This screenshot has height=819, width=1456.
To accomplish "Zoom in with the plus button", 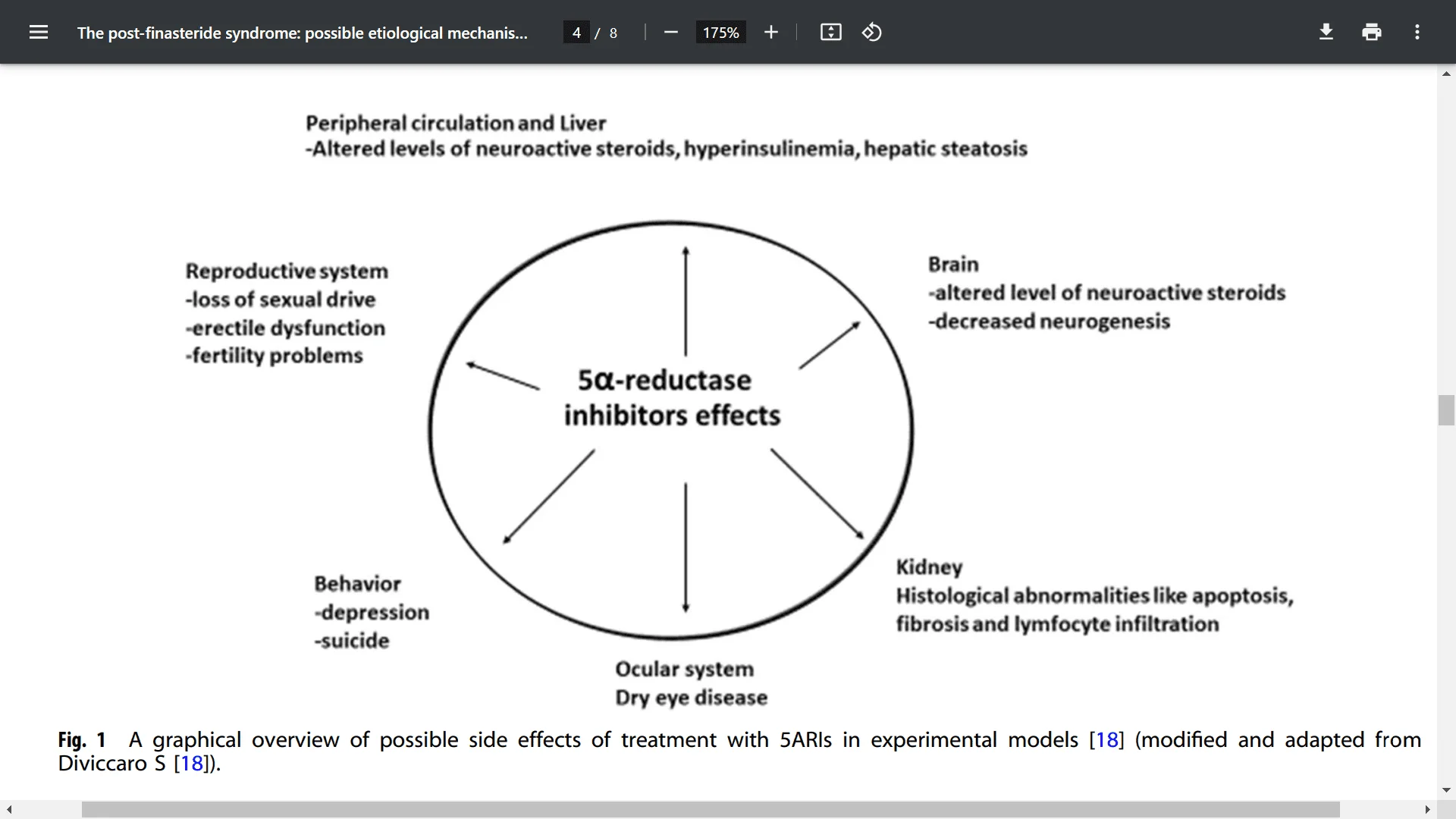I will (771, 32).
